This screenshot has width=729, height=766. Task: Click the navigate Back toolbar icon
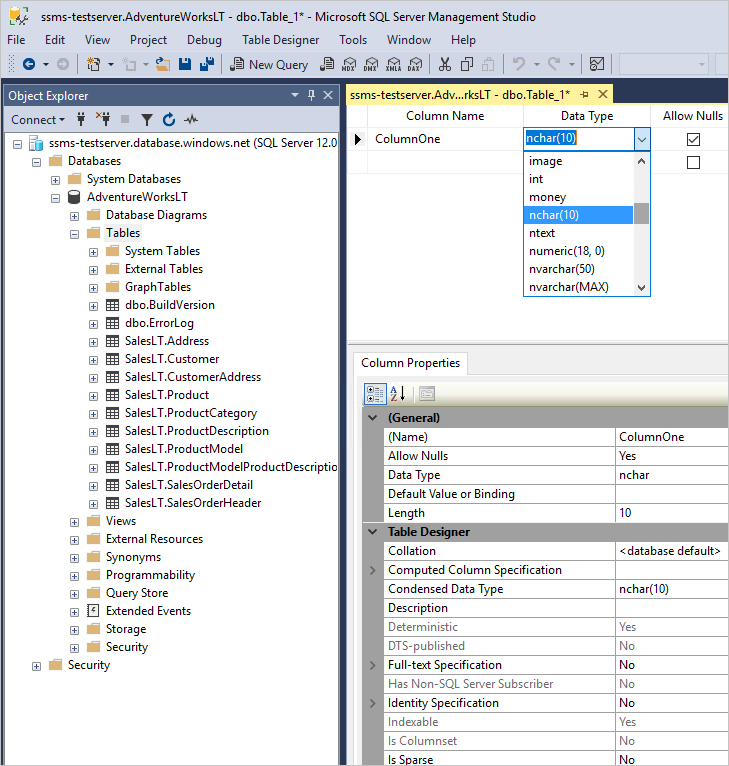[29, 64]
